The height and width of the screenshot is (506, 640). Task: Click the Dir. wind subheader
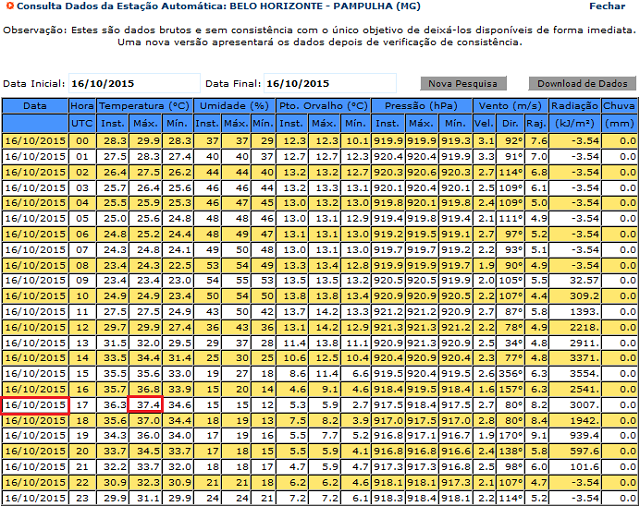coord(510,123)
